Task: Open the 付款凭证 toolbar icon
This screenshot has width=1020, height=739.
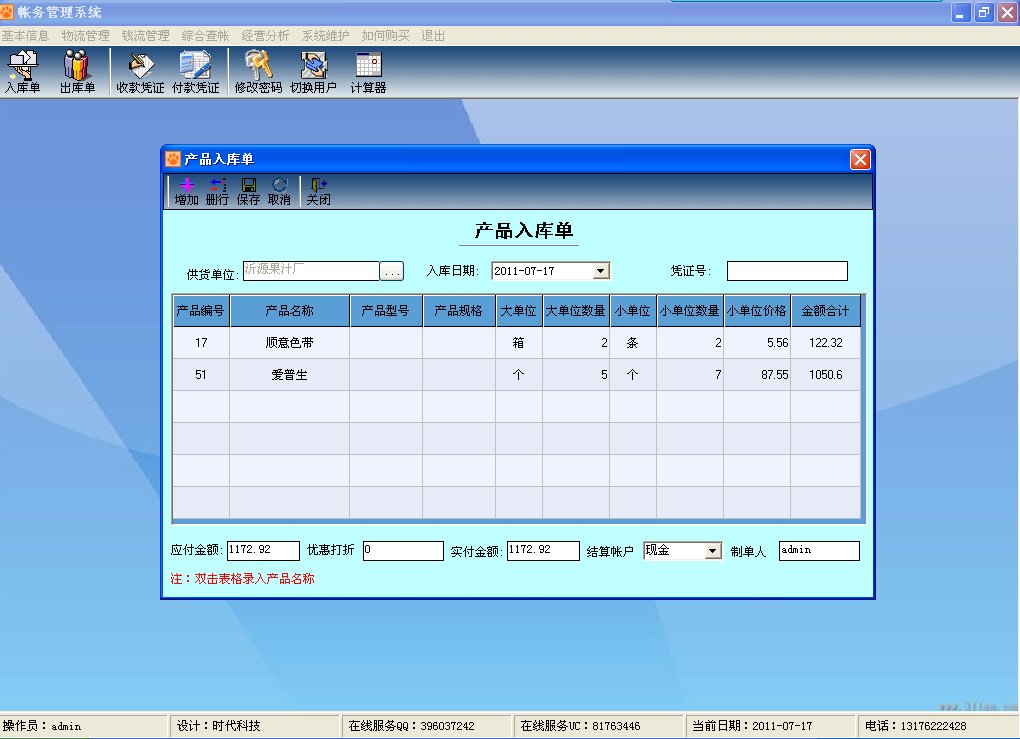Action: [195, 72]
